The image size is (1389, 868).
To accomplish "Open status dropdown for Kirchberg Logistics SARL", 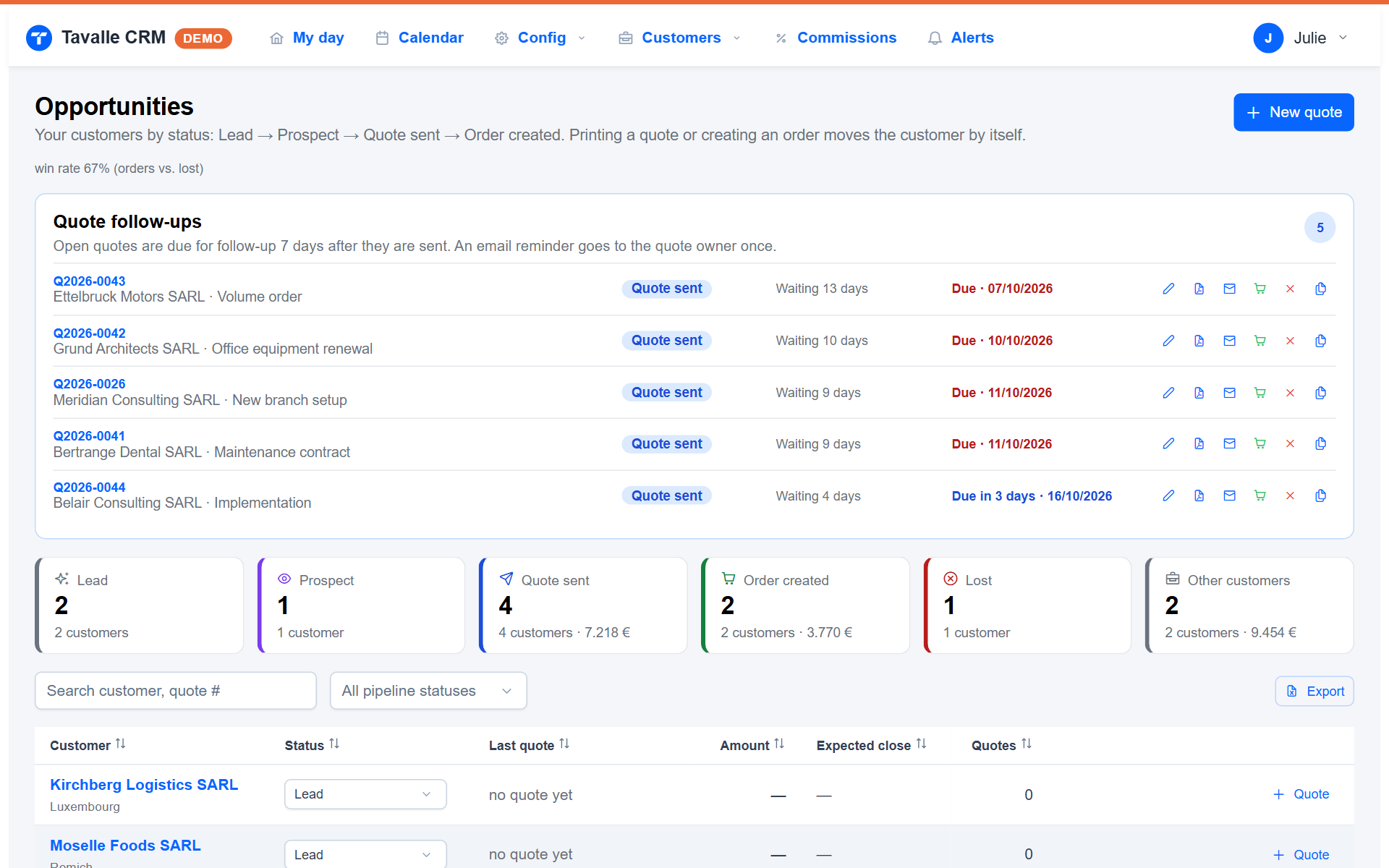I will point(365,794).
